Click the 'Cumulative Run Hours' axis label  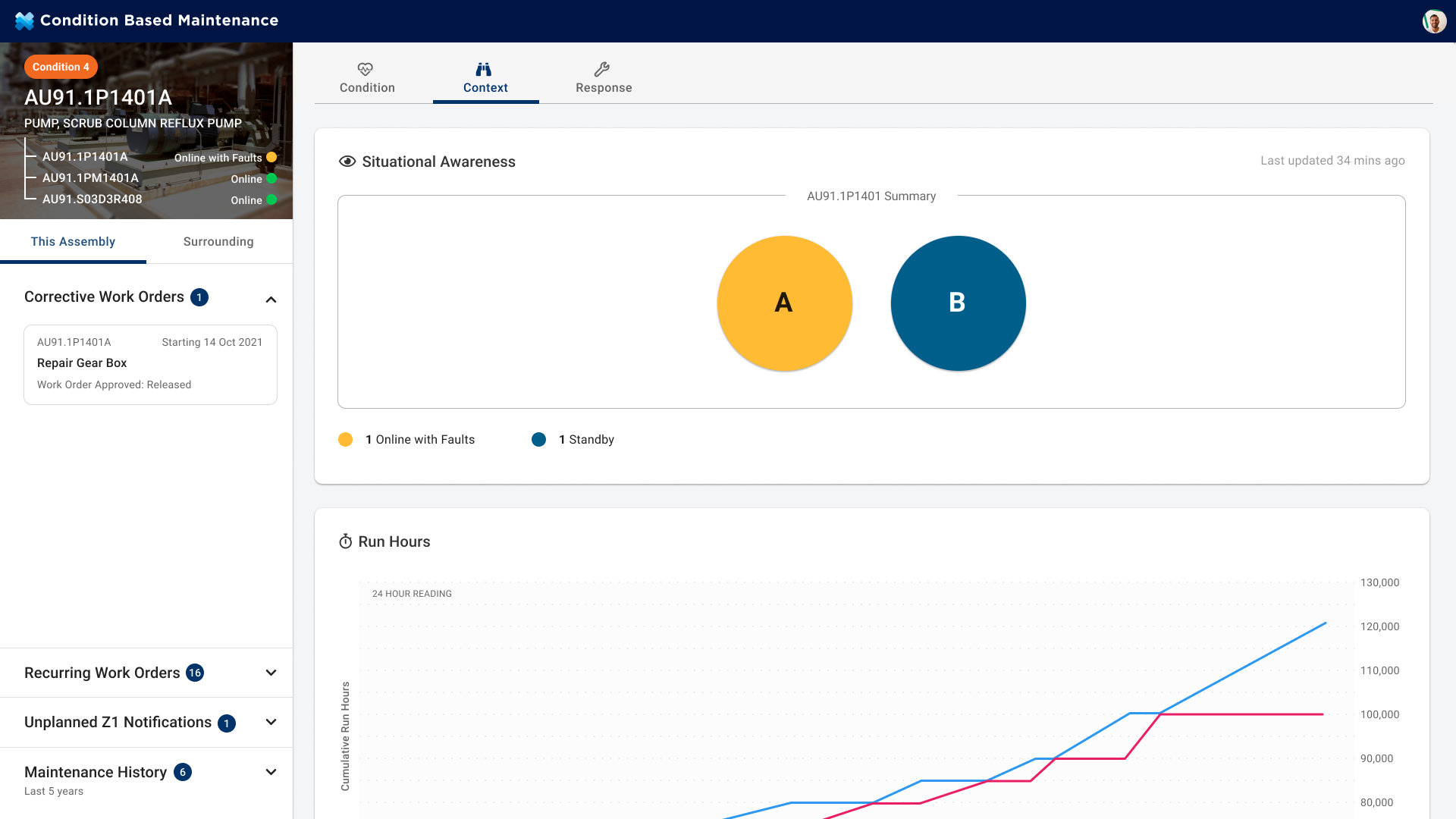(x=345, y=736)
